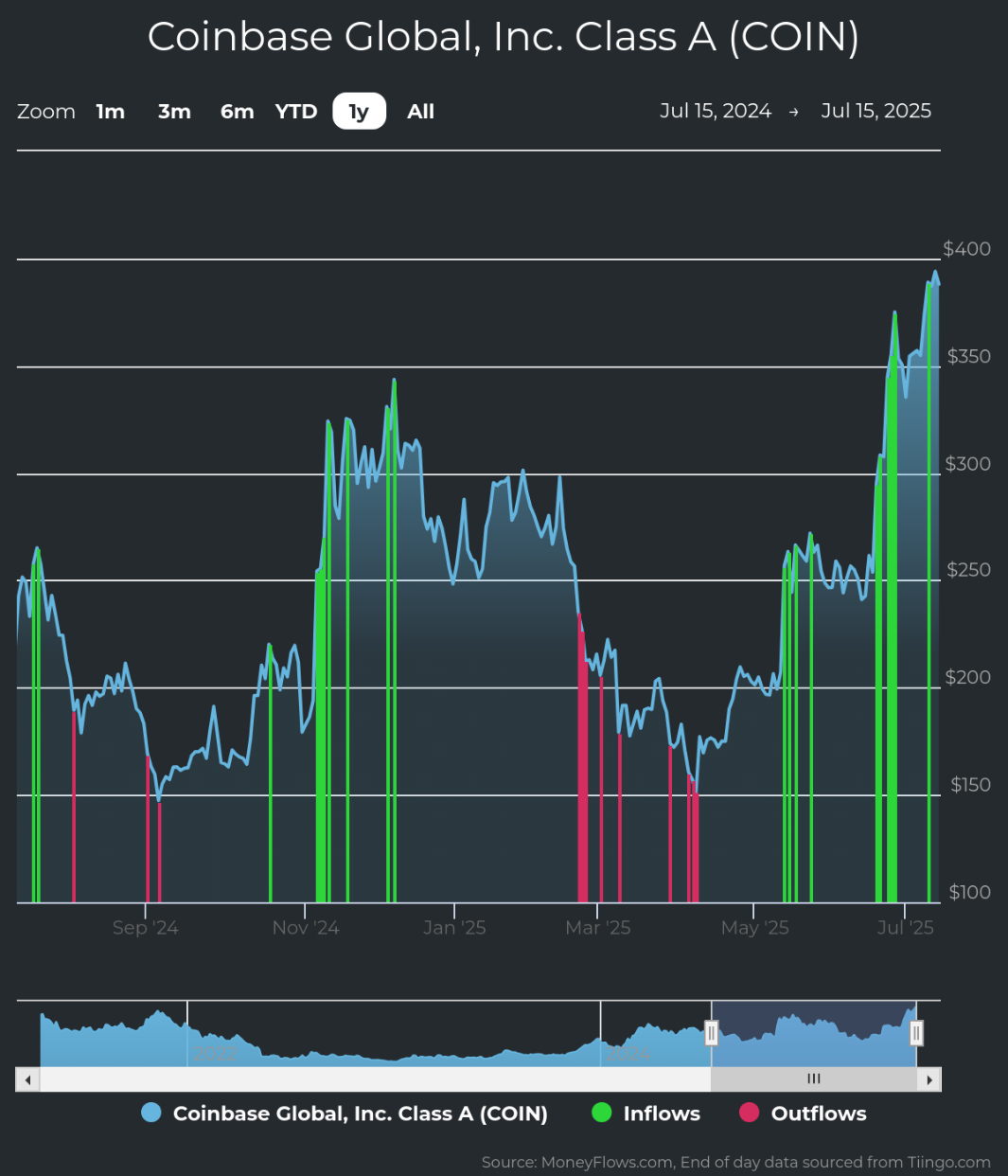This screenshot has width=1008, height=1176.
Task: Click the Jan '25 axis label
Action: (x=454, y=928)
